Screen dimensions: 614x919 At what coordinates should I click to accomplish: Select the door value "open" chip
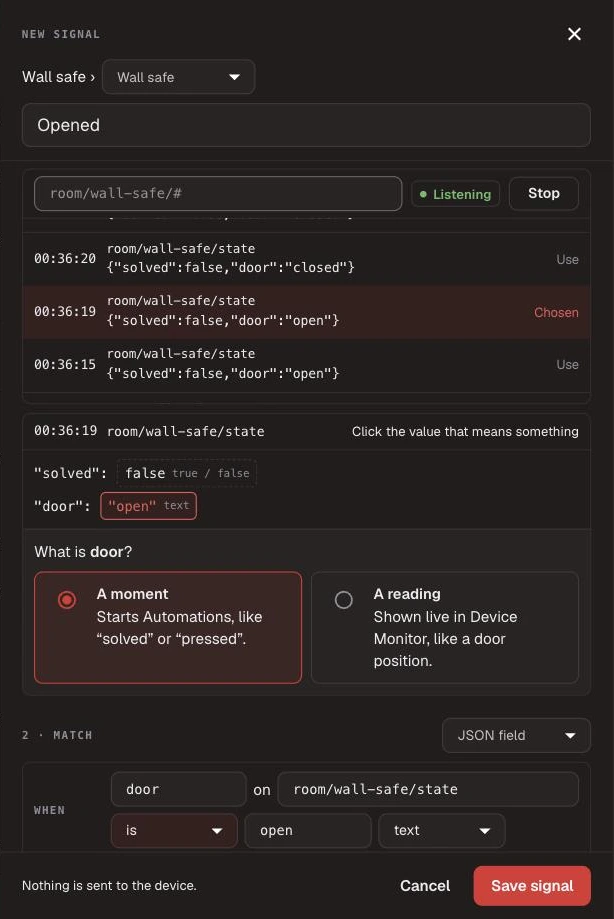click(x=148, y=506)
